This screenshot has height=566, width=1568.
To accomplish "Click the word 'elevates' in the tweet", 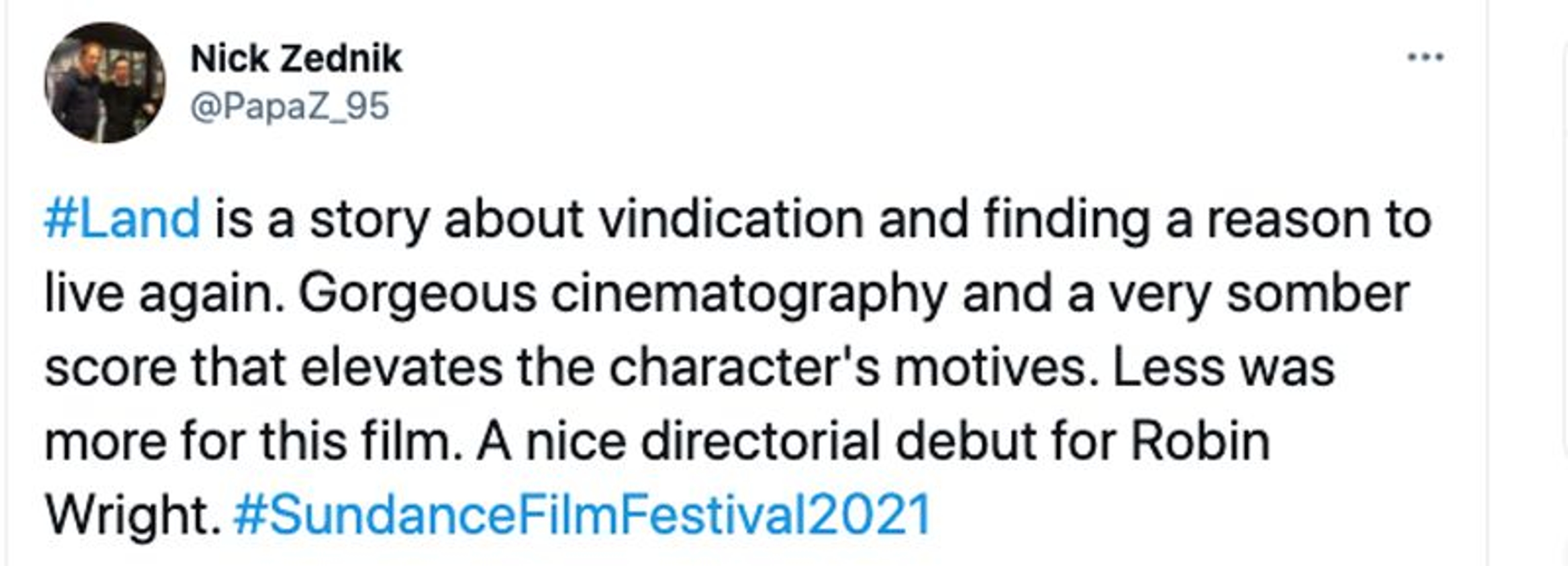I will click(401, 368).
